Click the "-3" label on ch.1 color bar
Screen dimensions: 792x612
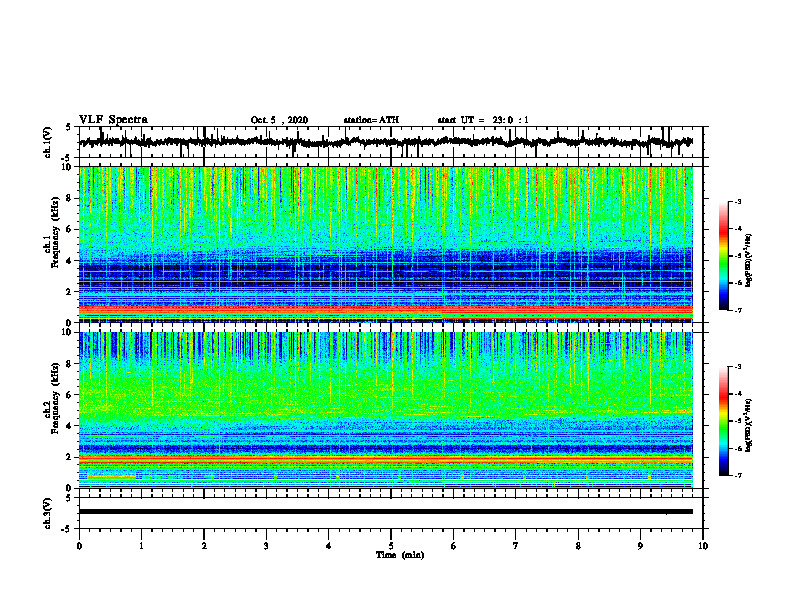738,201
